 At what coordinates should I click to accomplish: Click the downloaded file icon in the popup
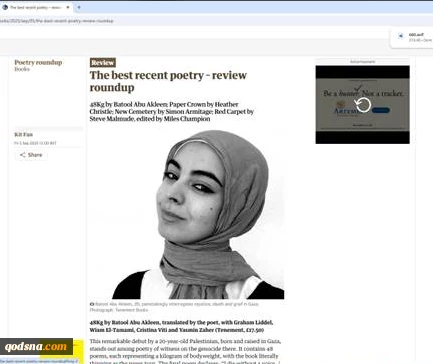[x=401, y=36]
